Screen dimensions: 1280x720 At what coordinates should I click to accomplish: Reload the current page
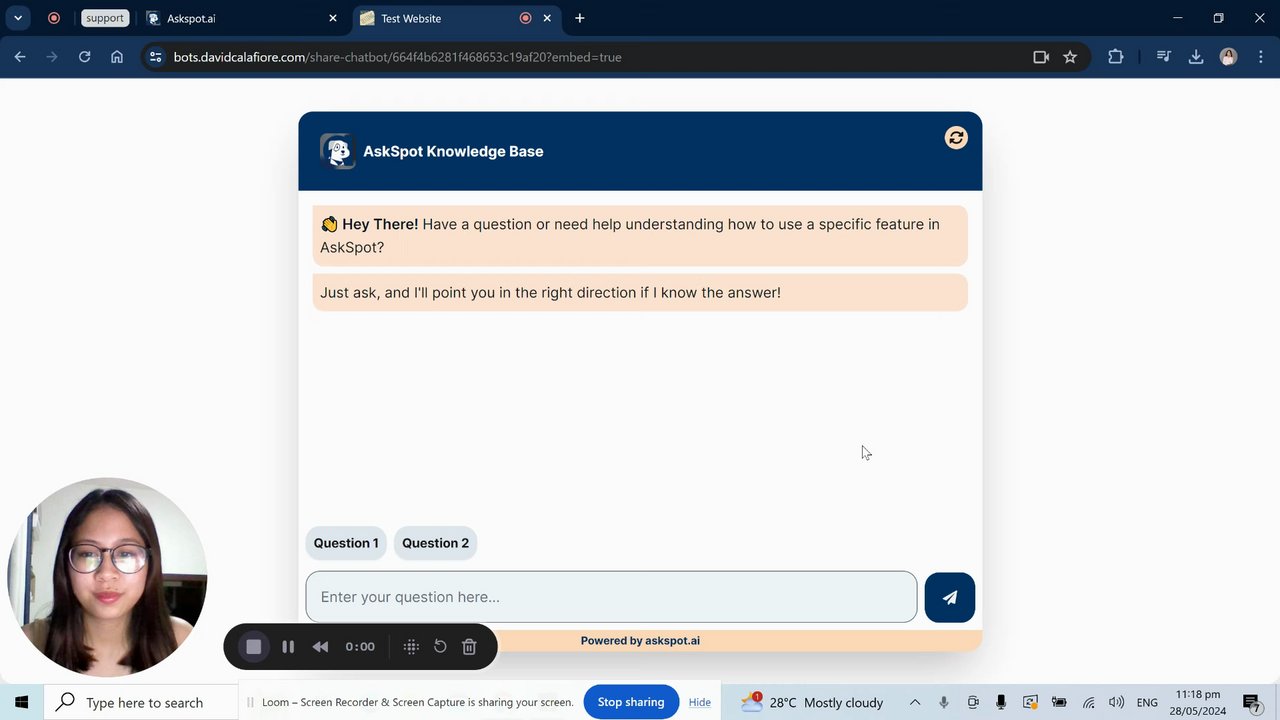pyautogui.click(x=85, y=57)
